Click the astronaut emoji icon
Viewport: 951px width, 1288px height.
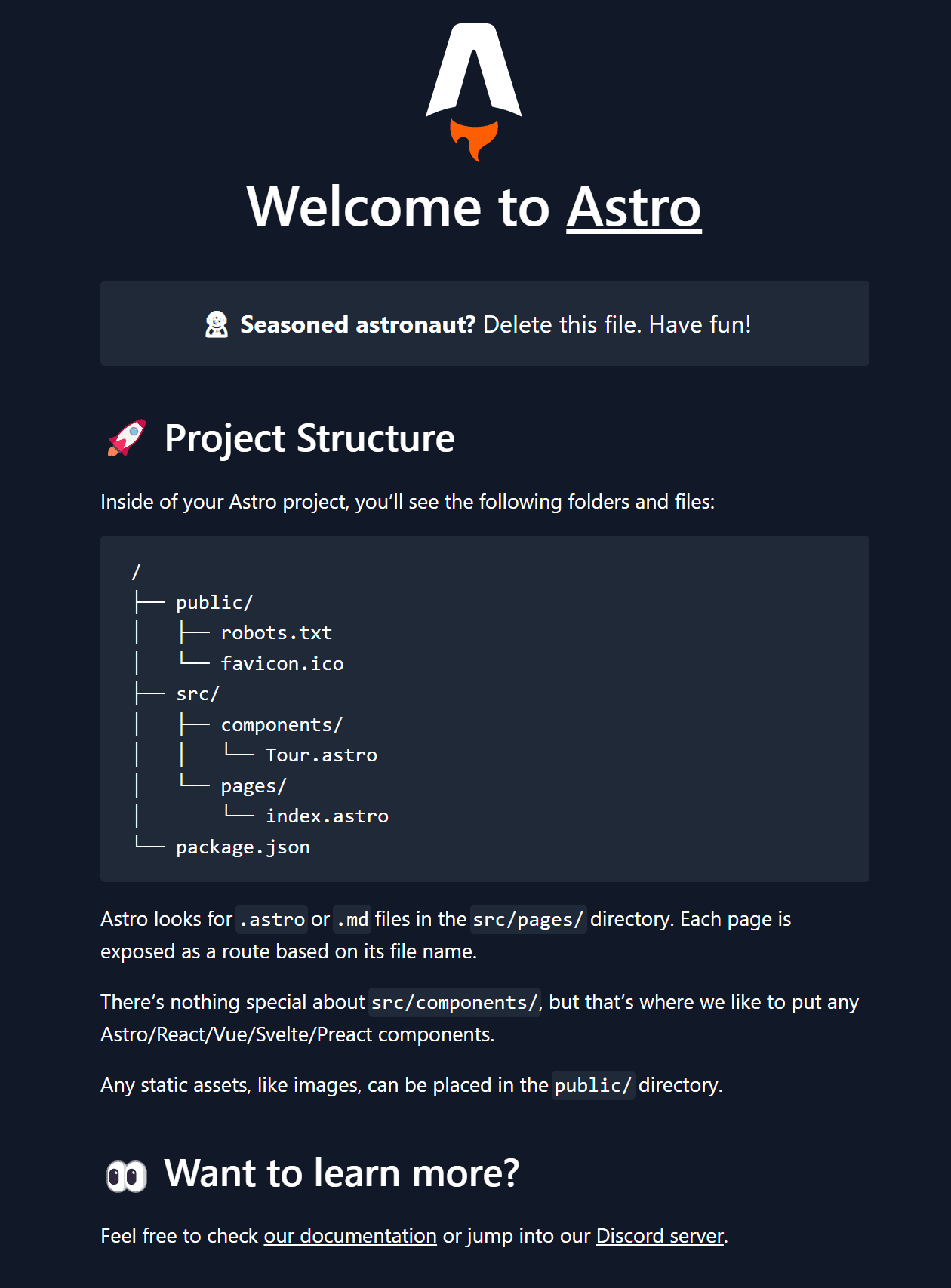click(217, 324)
